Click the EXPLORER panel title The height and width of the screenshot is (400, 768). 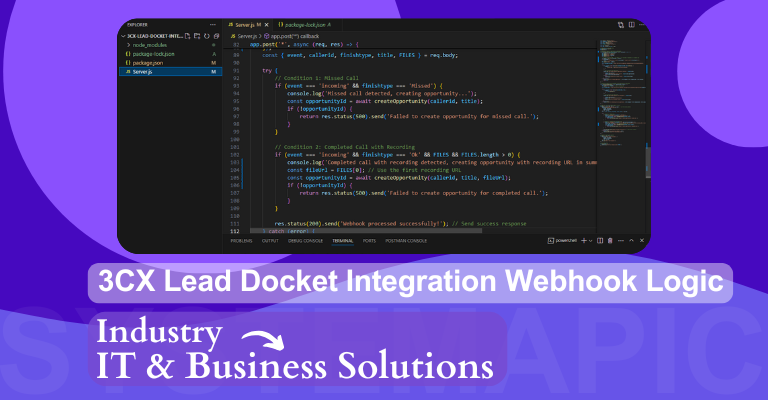pos(137,24)
